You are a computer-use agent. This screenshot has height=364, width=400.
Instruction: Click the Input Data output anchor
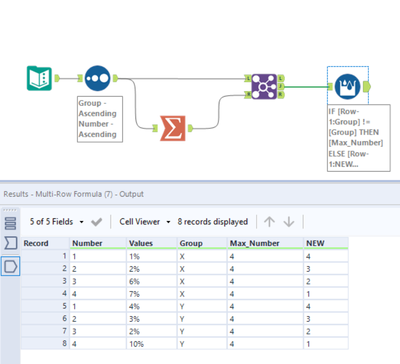pos(57,78)
